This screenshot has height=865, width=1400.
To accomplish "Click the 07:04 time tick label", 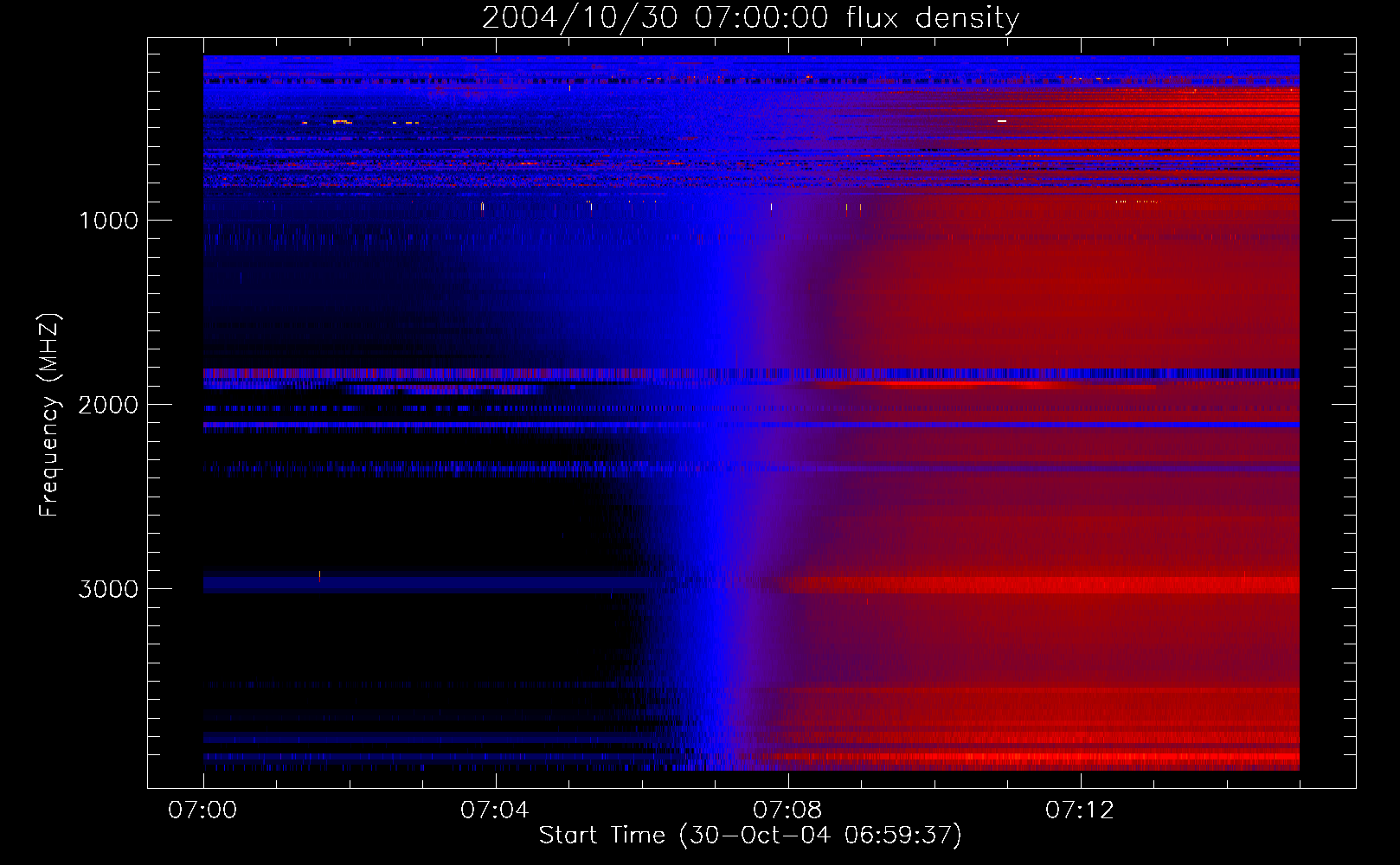I will [x=495, y=811].
